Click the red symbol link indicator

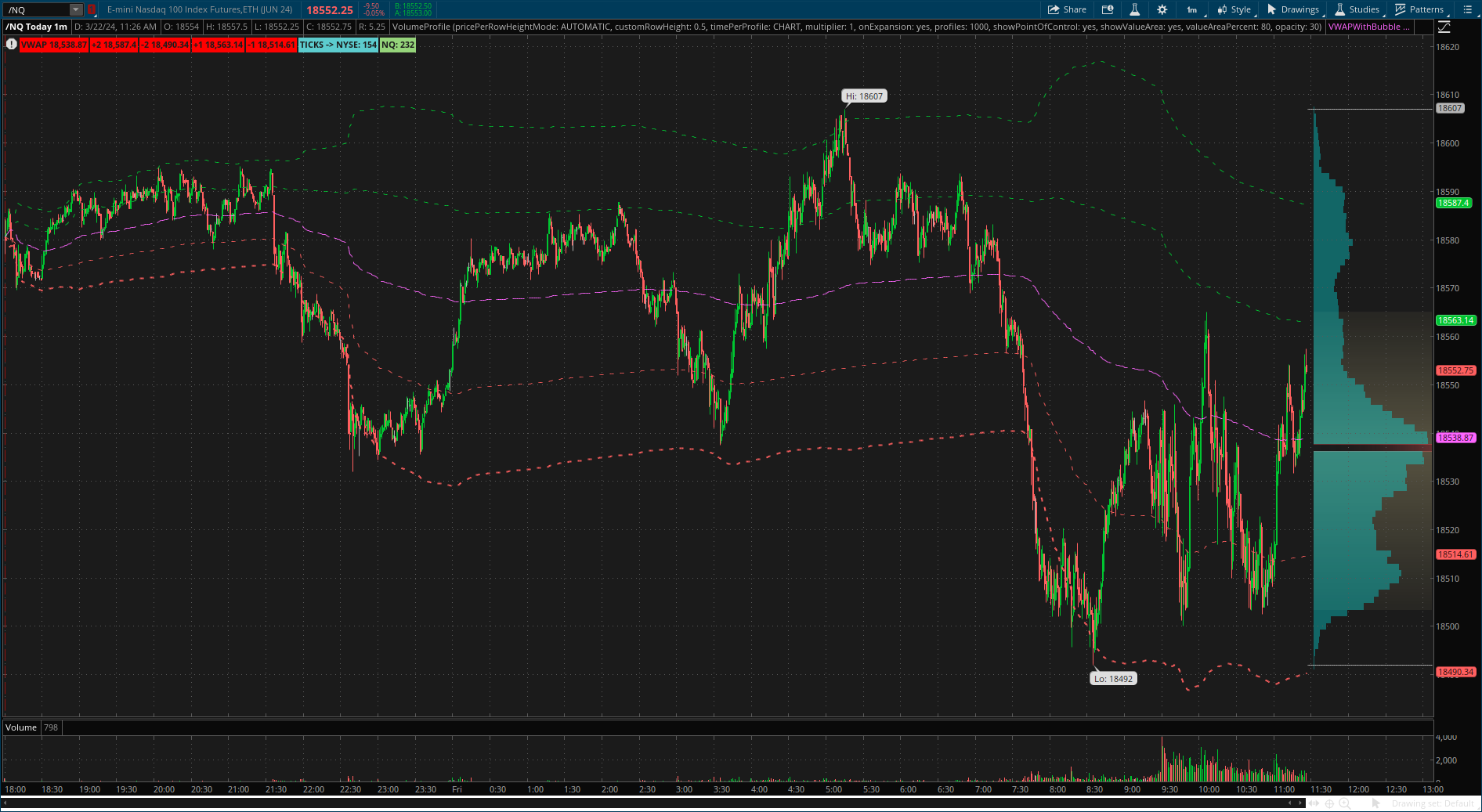coord(91,9)
